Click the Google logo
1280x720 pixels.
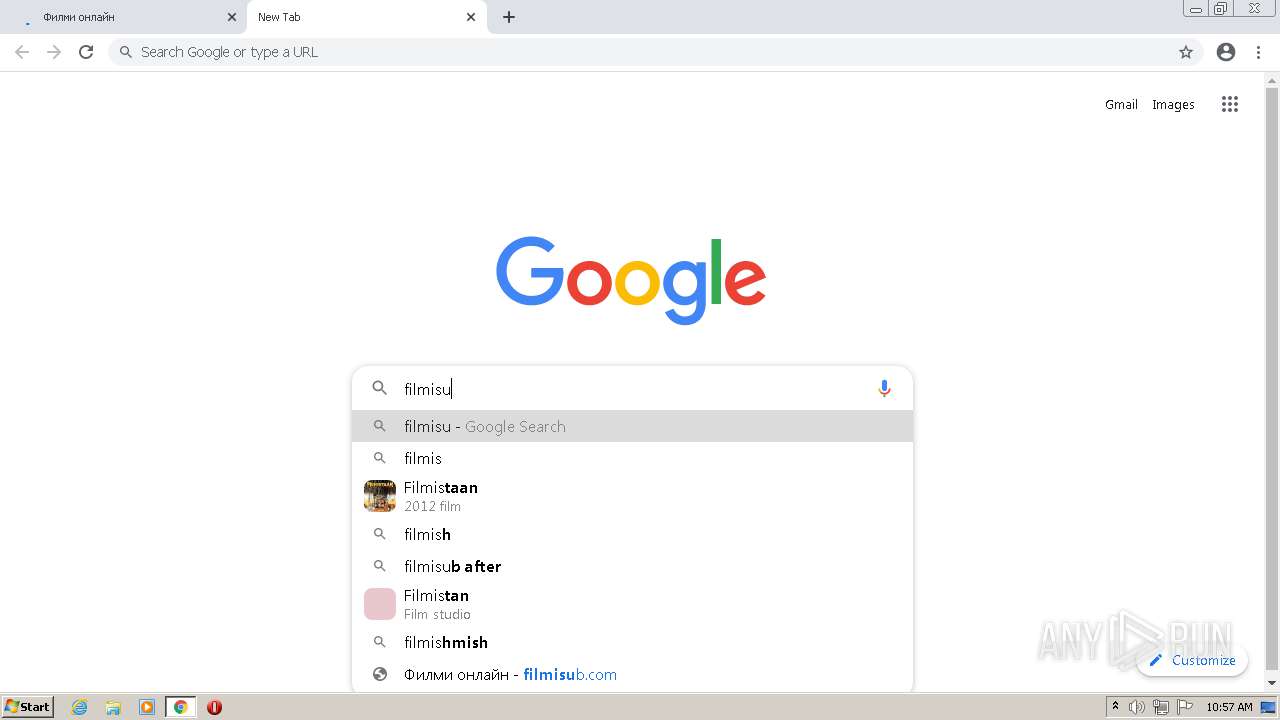[631, 280]
